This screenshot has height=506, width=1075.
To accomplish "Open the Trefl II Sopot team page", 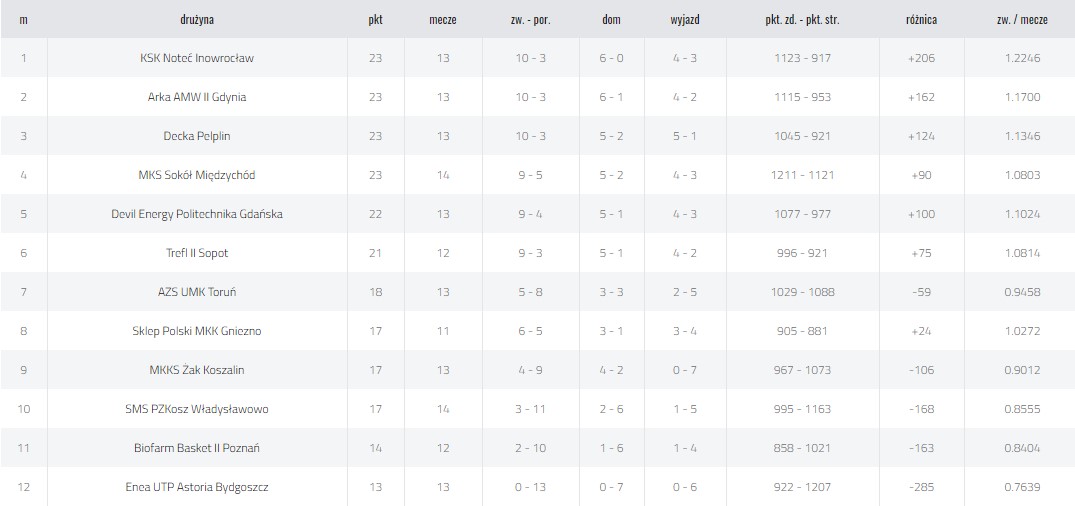I will pyautogui.click(x=197, y=253).
